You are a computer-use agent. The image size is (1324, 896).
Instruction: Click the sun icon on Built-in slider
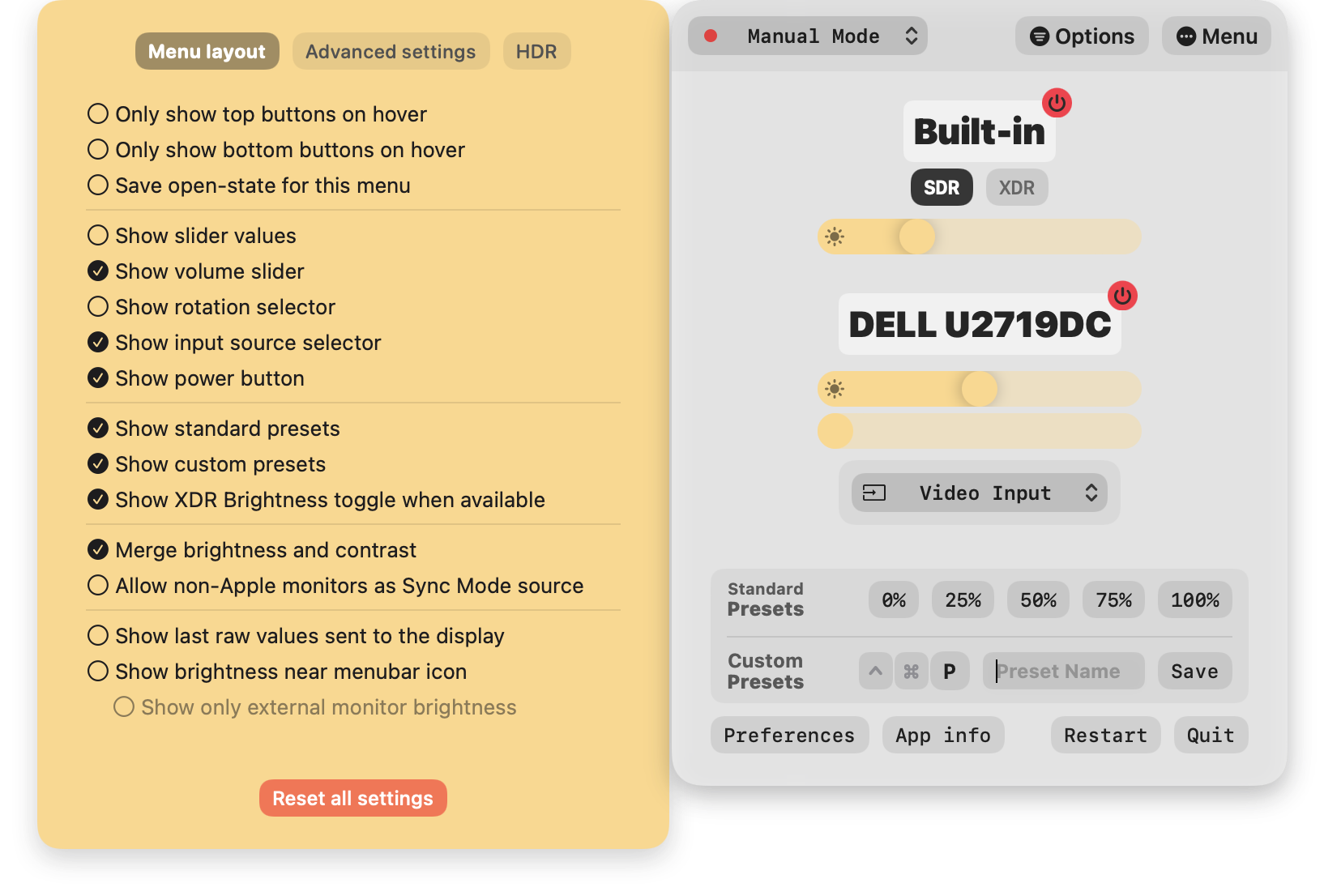tap(835, 237)
